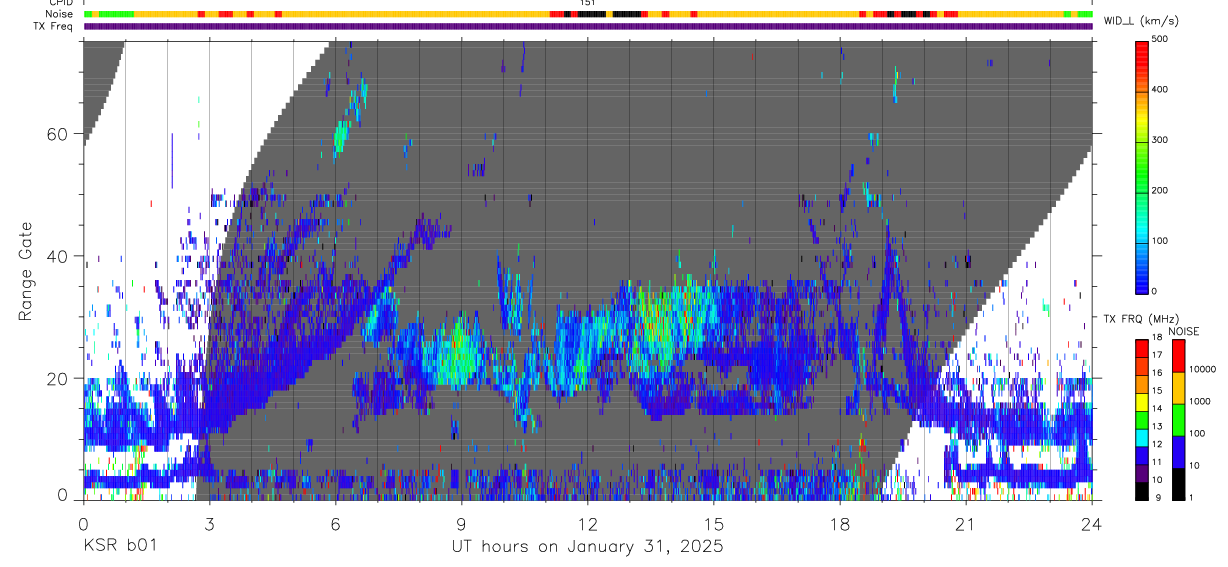The width and height of the screenshot is (1228, 567).
Task: Click the black segment of NOISE colorbar
Action: click(1178, 482)
